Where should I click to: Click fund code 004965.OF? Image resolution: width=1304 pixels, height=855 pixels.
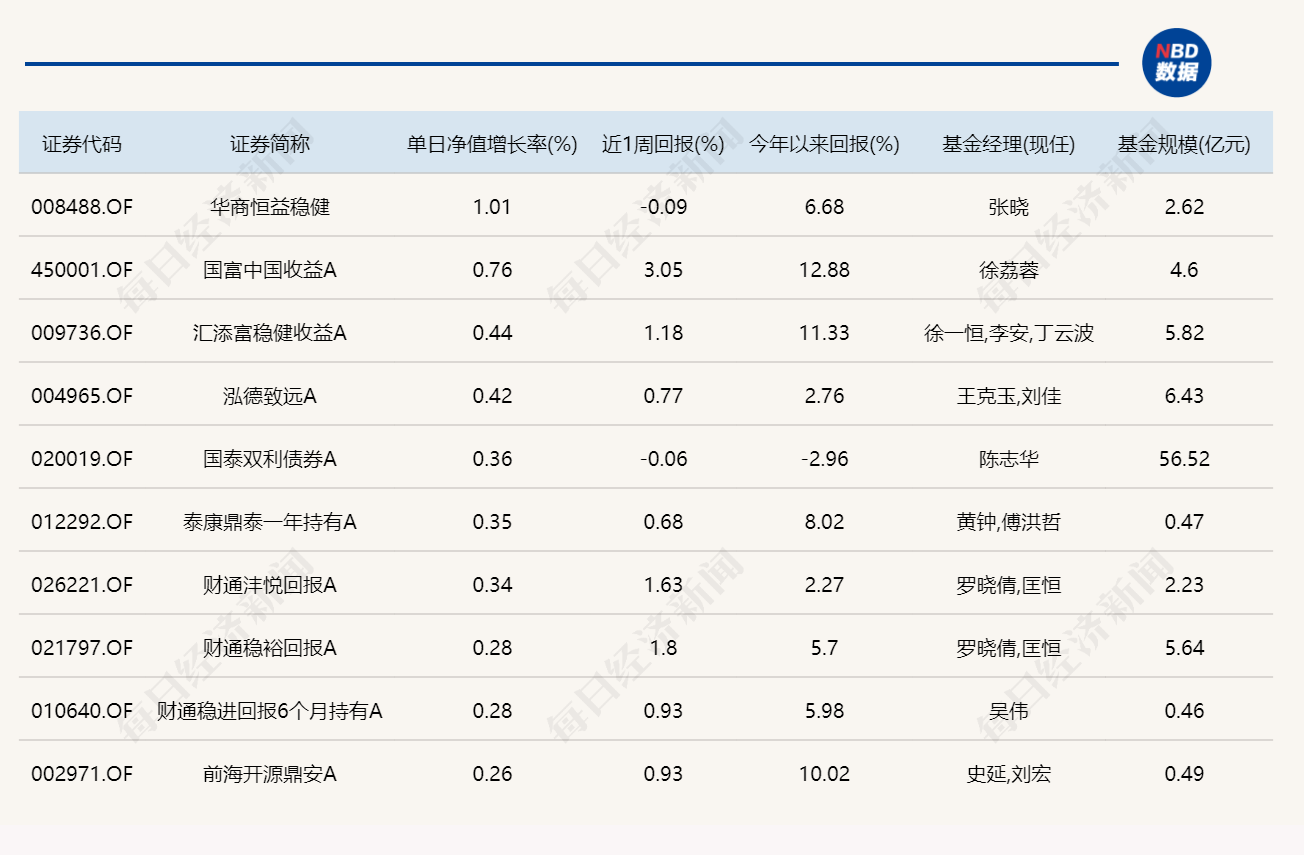click(82, 396)
